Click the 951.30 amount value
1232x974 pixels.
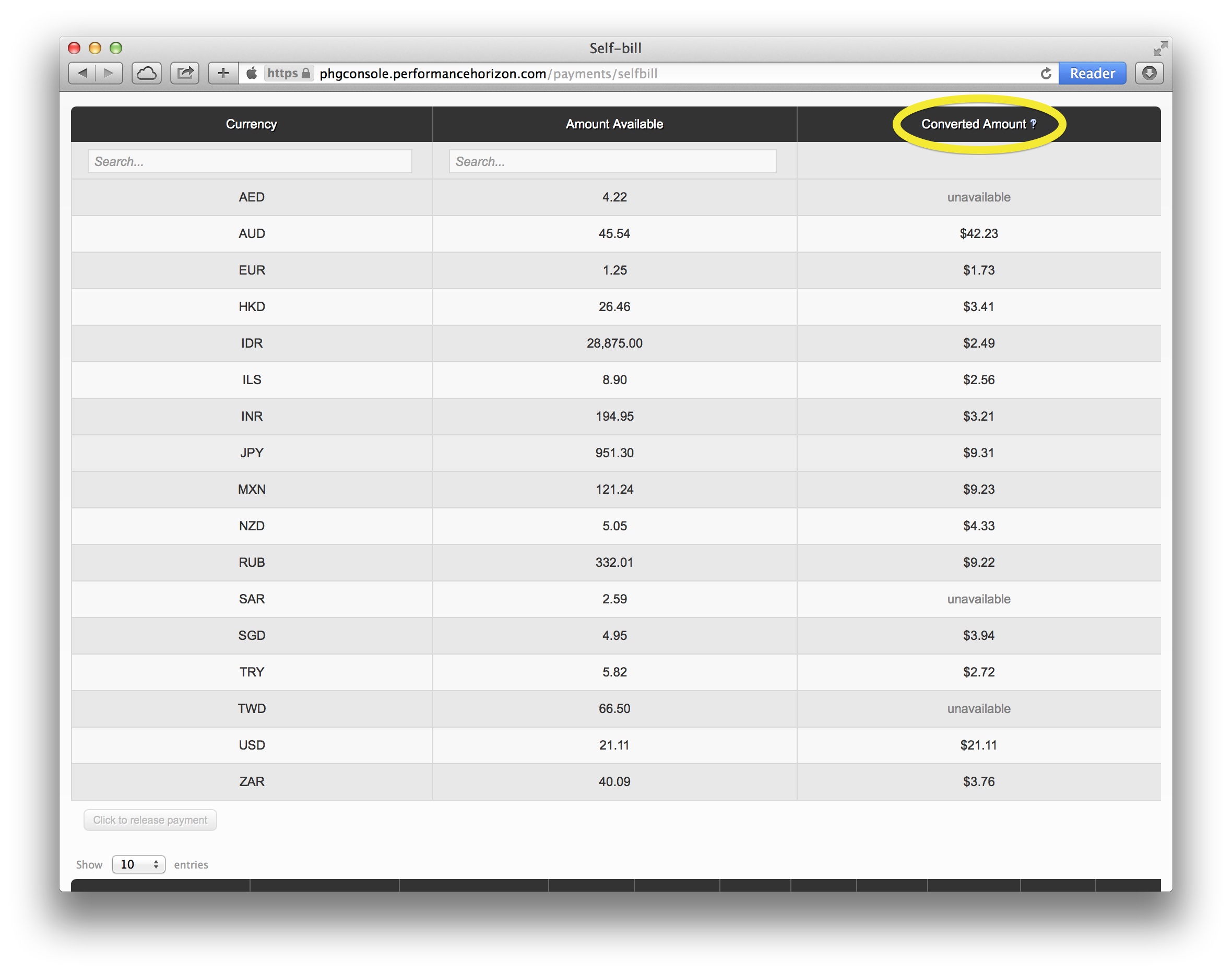pyautogui.click(x=614, y=453)
